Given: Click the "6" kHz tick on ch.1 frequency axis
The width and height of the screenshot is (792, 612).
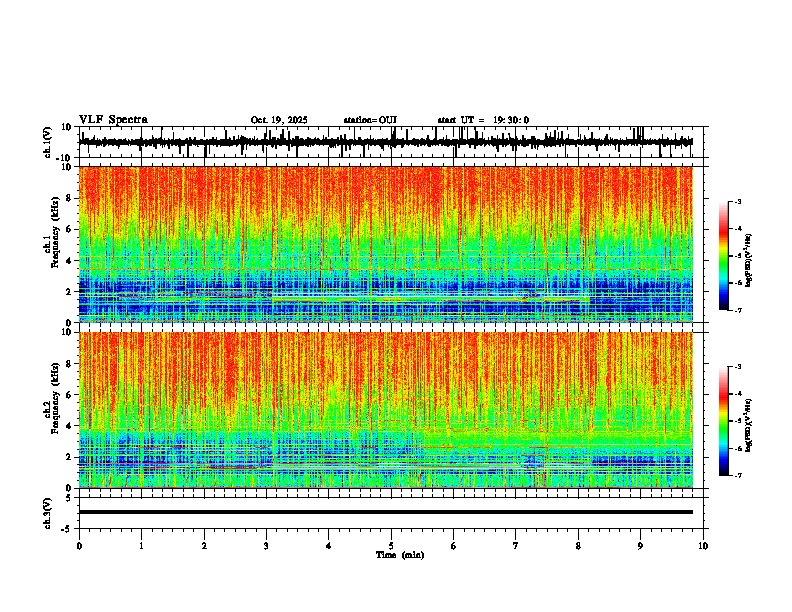Looking at the screenshot, I should (69, 229).
